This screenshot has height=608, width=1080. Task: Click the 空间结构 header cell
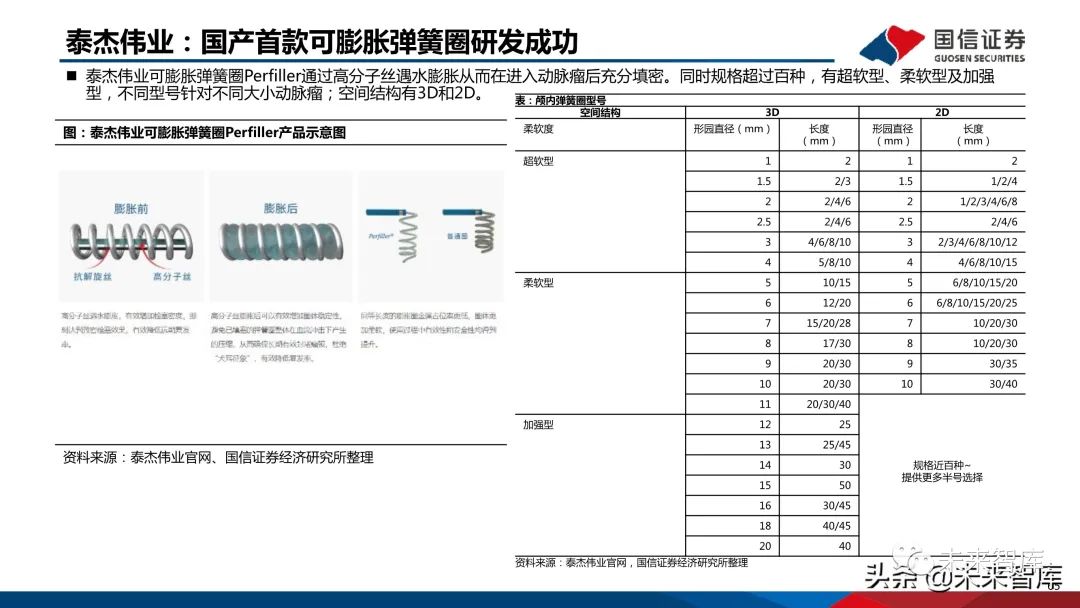(599, 112)
